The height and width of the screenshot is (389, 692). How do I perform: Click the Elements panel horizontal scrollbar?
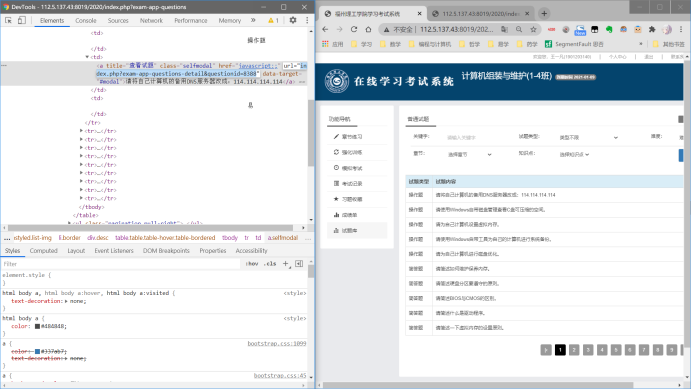(x=150, y=228)
